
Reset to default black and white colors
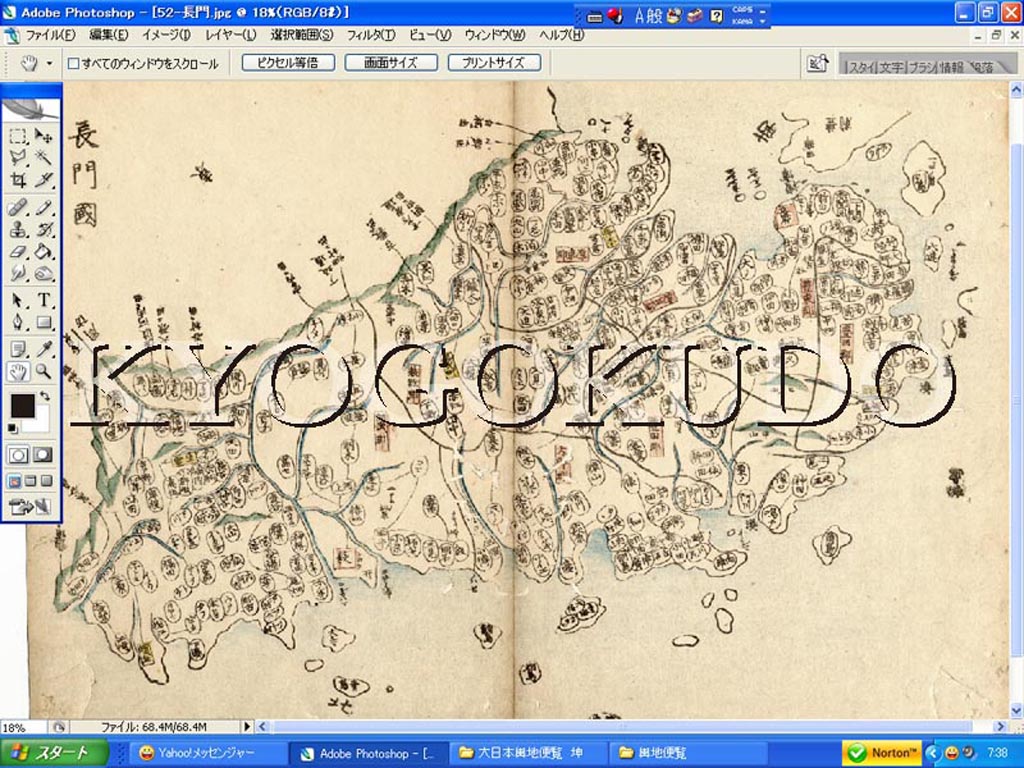tap(13, 428)
